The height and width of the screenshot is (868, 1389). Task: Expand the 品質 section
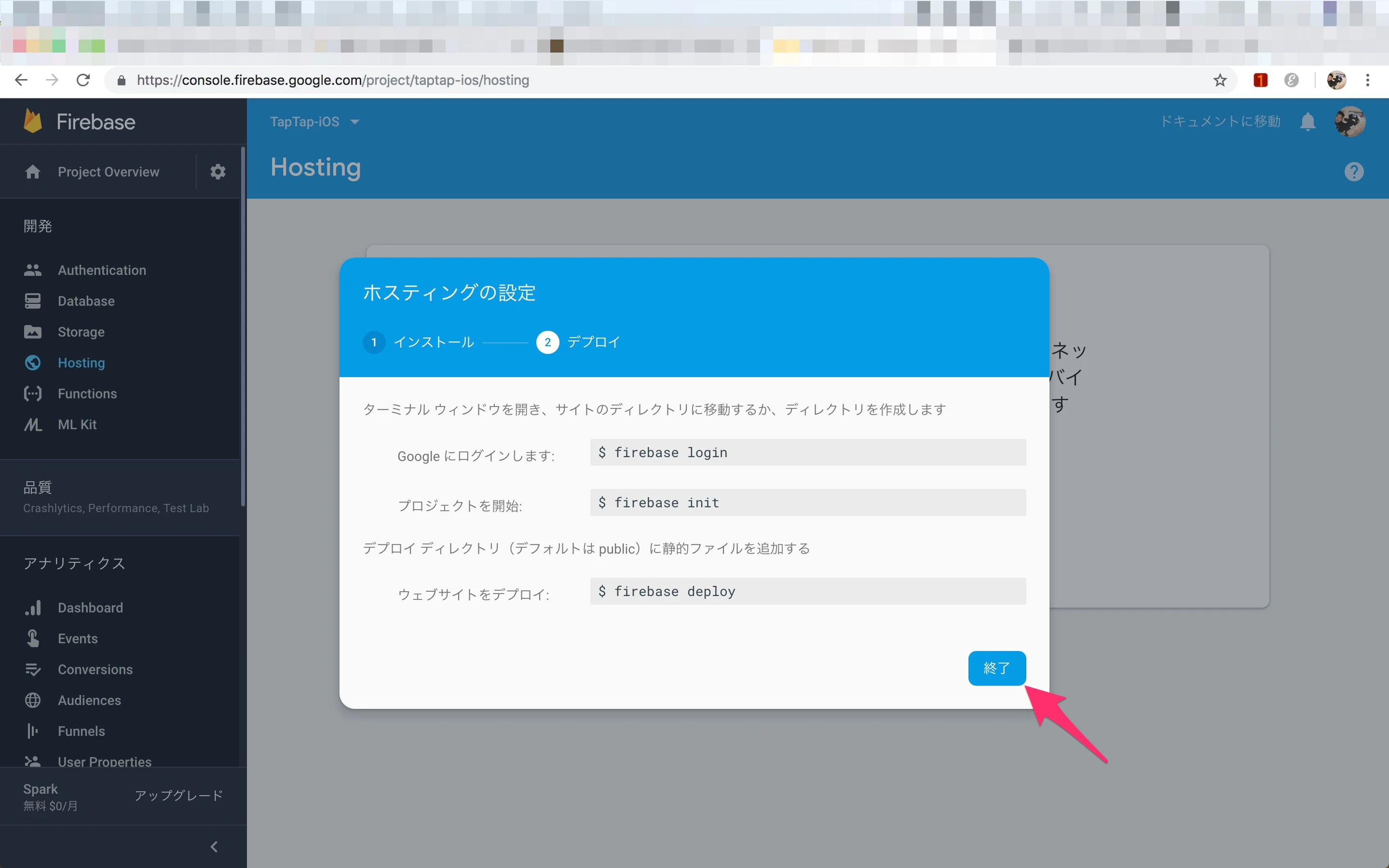point(120,497)
